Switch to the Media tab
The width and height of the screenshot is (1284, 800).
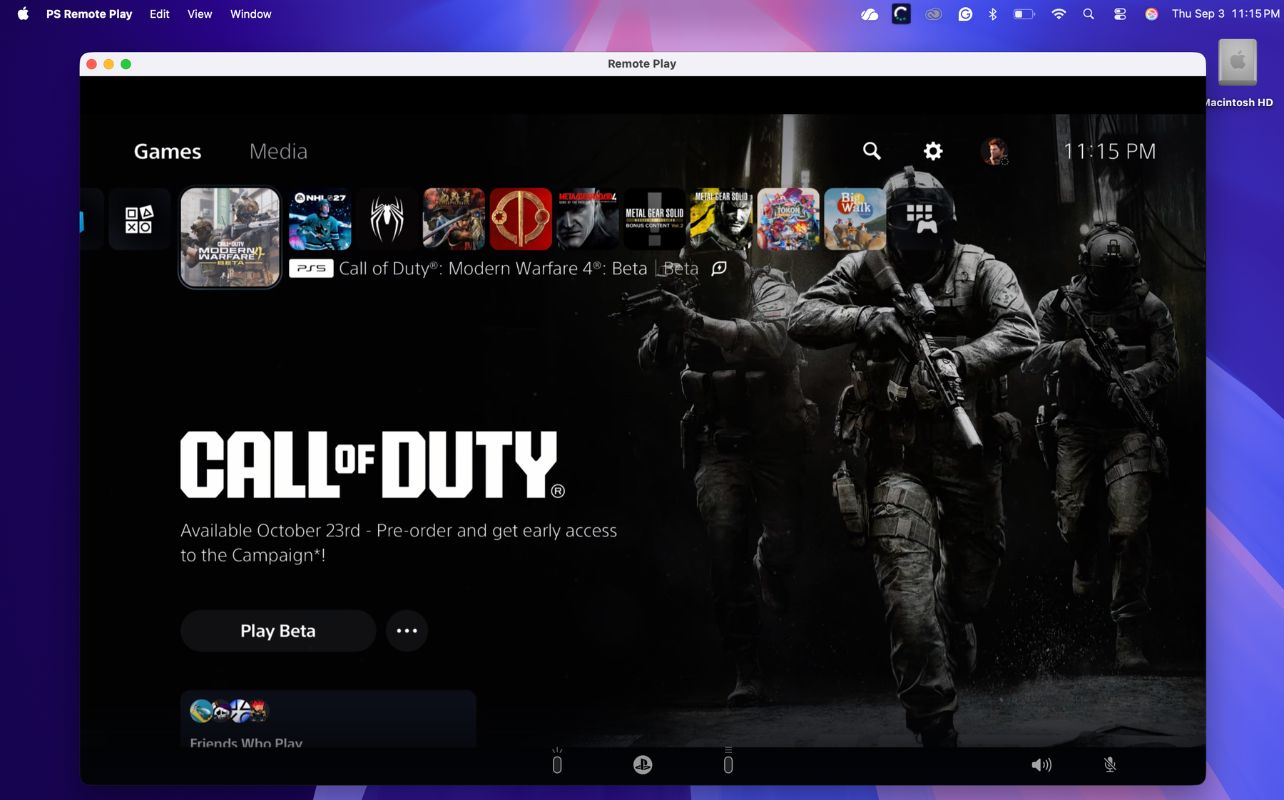(278, 152)
